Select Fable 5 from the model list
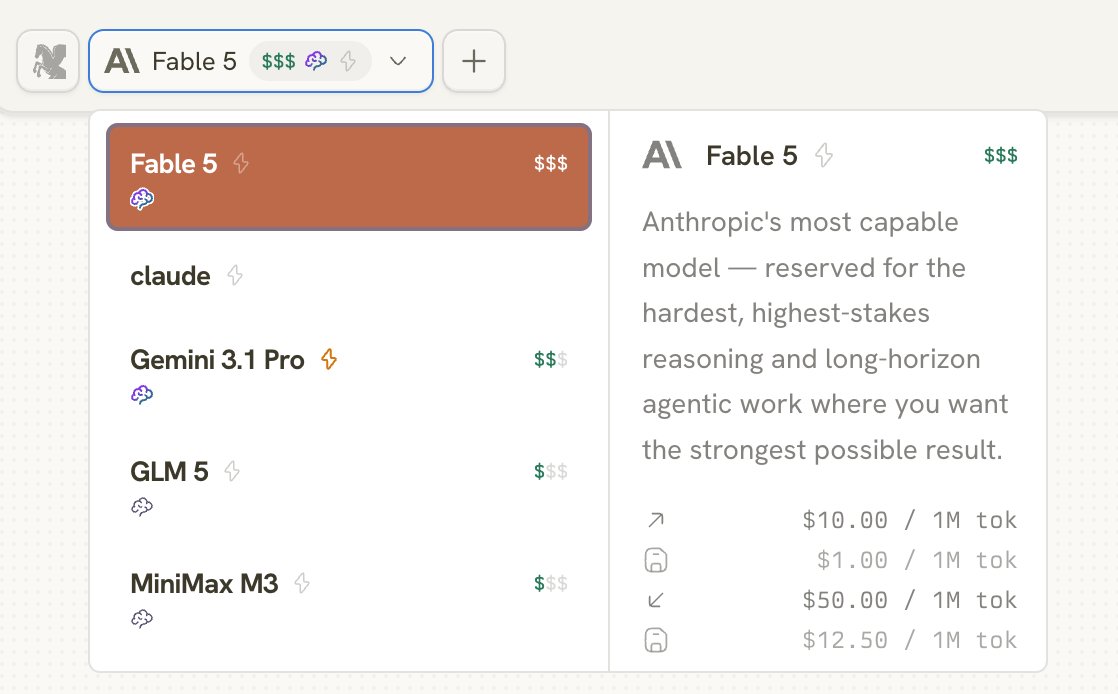The width and height of the screenshot is (1118, 694). [349, 177]
